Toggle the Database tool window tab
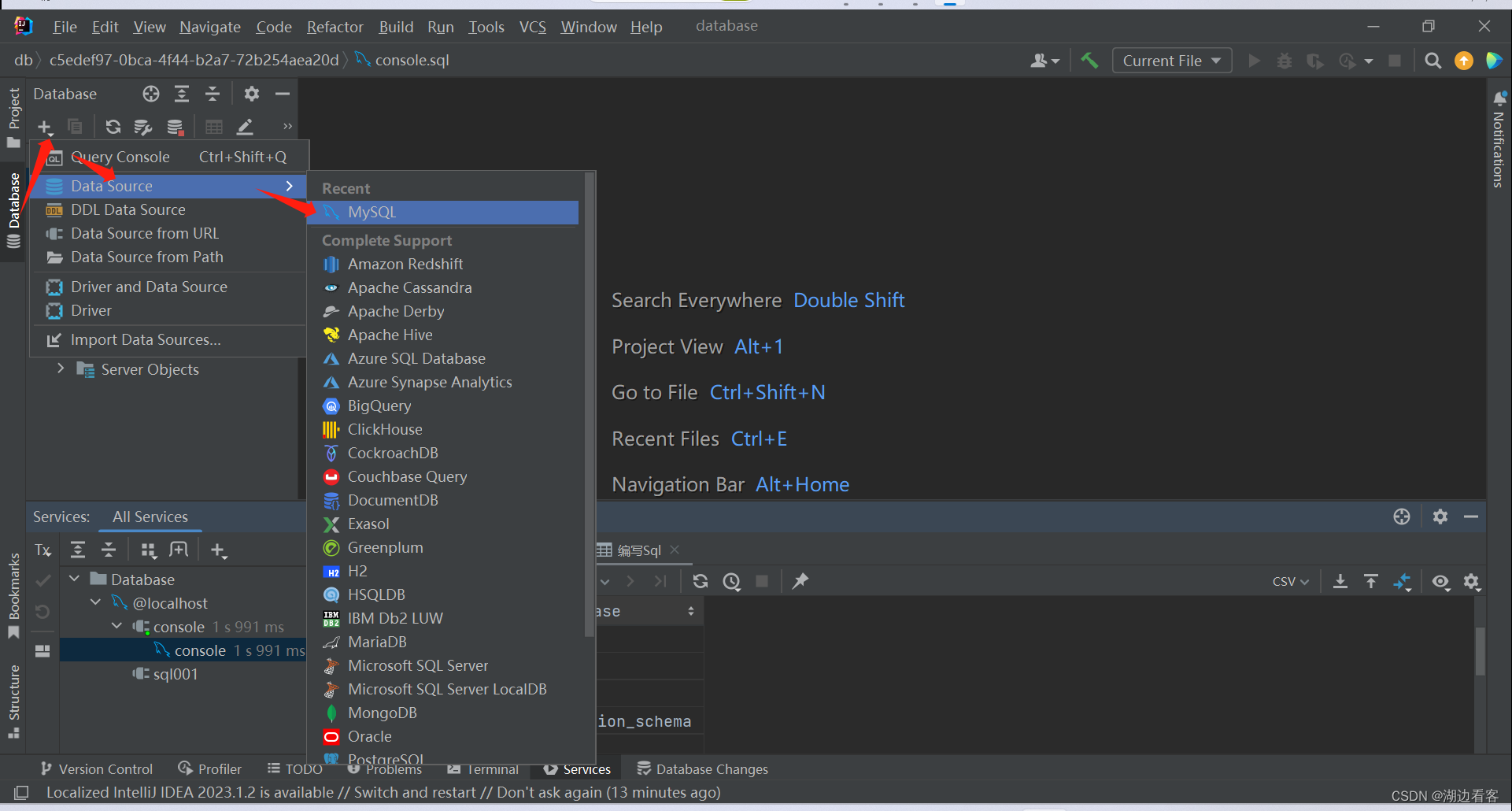Screen dimensions: 1512x811 13,209
